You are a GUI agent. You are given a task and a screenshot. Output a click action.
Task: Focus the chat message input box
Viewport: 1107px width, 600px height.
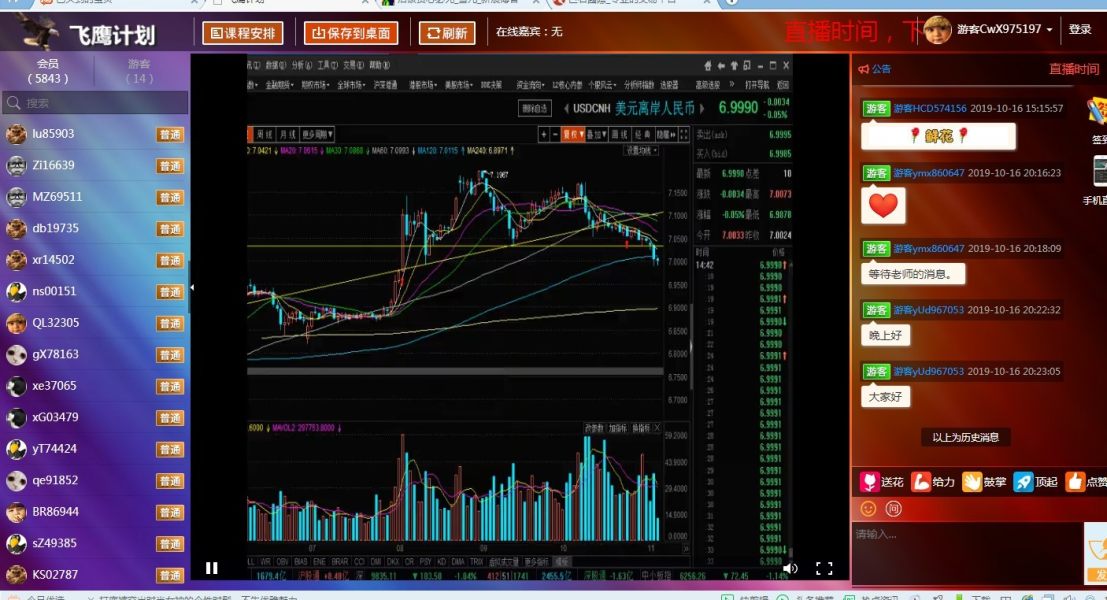[967, 554]
